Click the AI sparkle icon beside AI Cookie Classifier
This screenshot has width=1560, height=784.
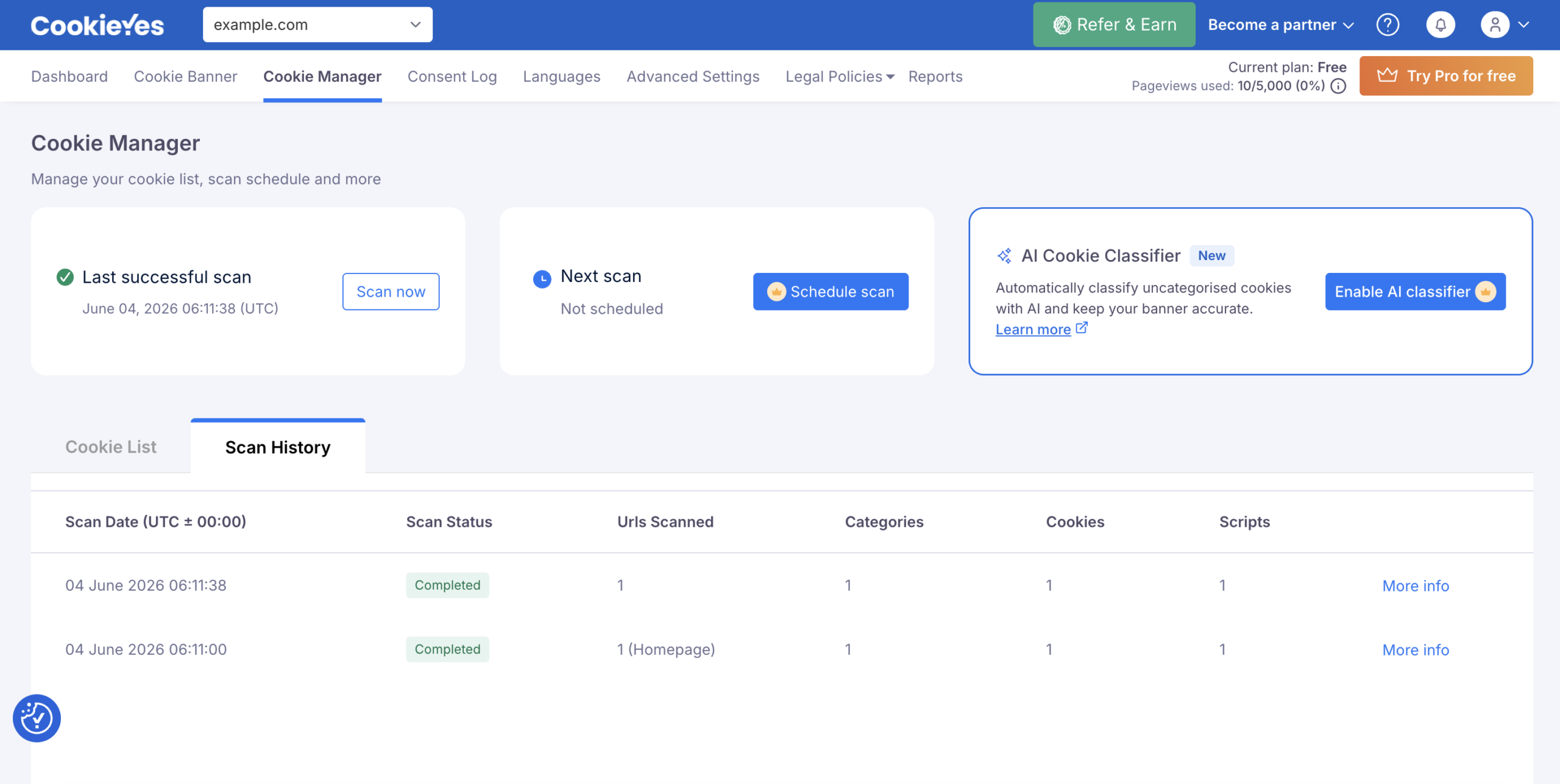1004,256
